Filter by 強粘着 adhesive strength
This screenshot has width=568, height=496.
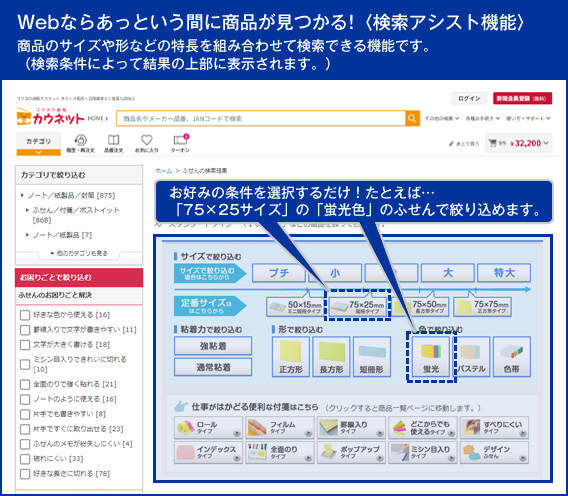click(x=213, y=346)
